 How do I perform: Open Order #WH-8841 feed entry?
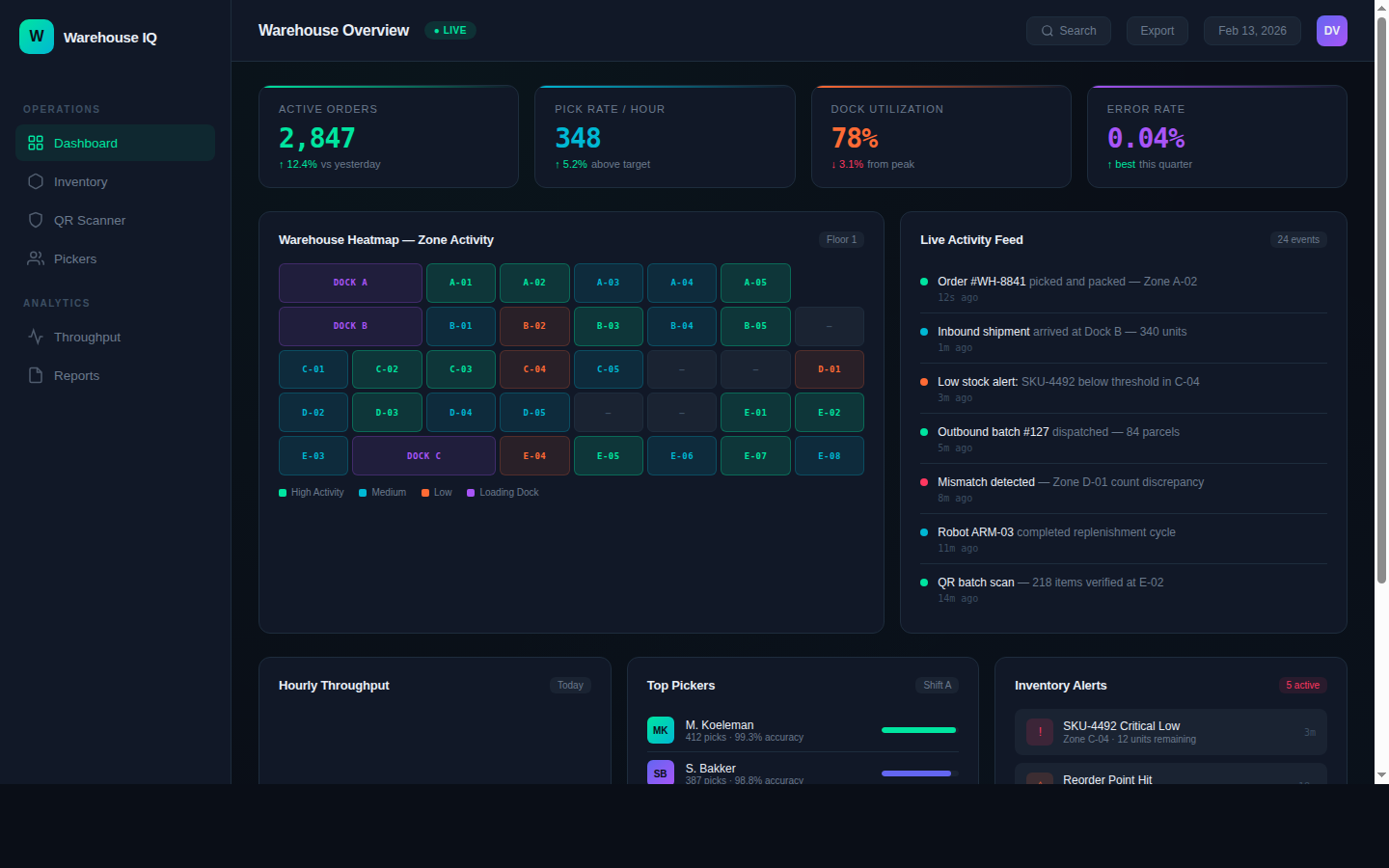(1124, 288)
